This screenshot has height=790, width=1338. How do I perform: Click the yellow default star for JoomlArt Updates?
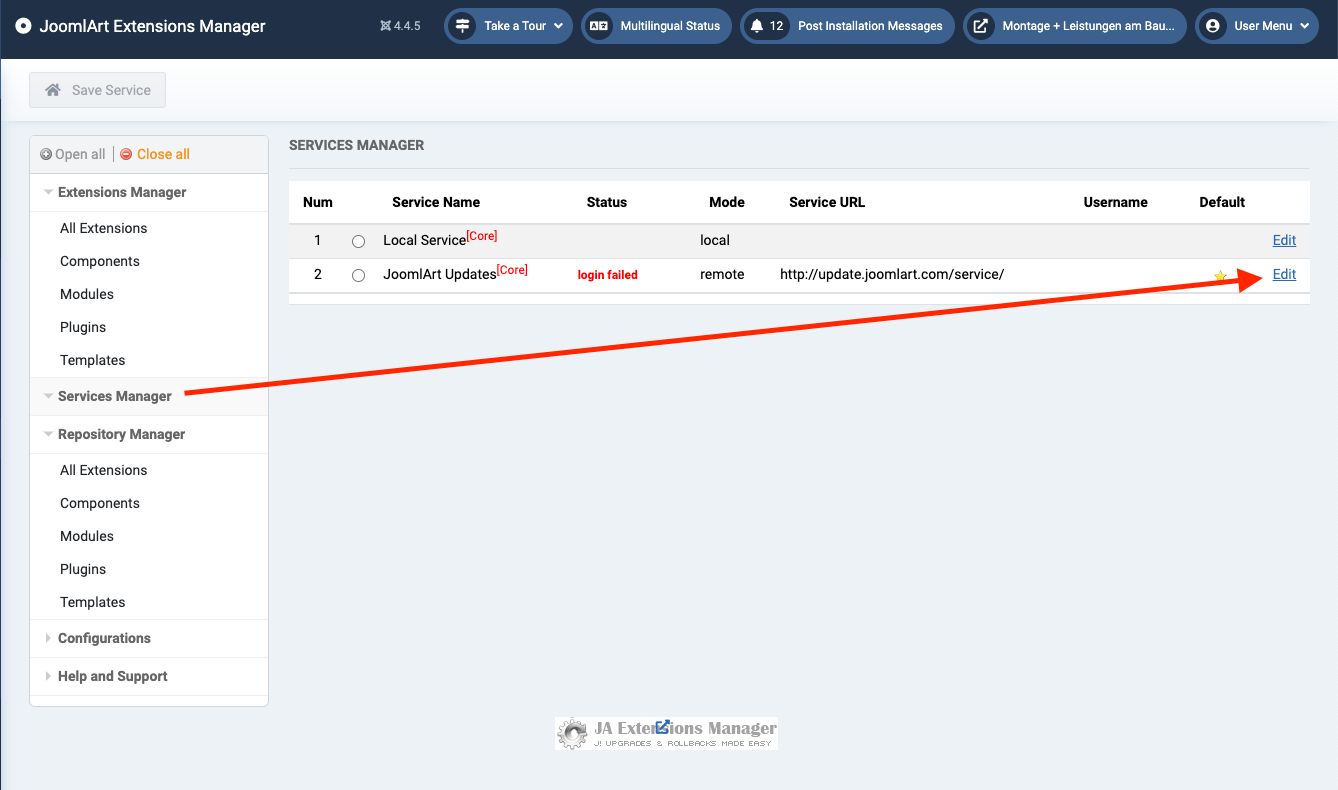(x=1220, y=276)
